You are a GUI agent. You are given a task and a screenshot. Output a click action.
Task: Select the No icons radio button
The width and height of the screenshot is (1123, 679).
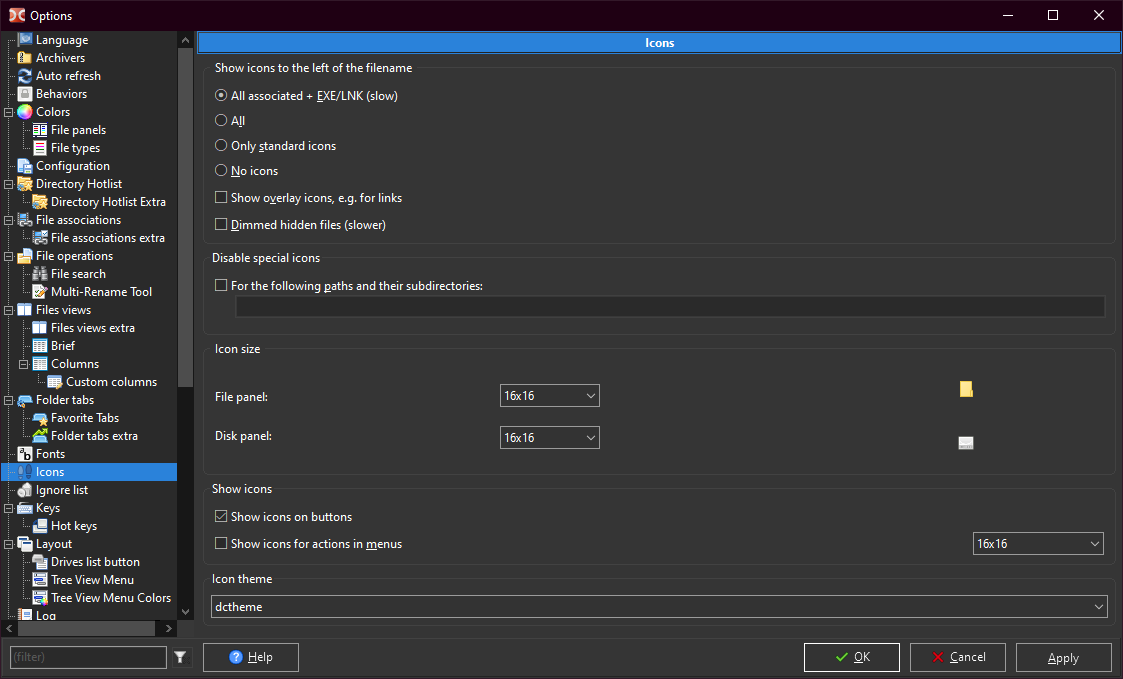(221, 171)
